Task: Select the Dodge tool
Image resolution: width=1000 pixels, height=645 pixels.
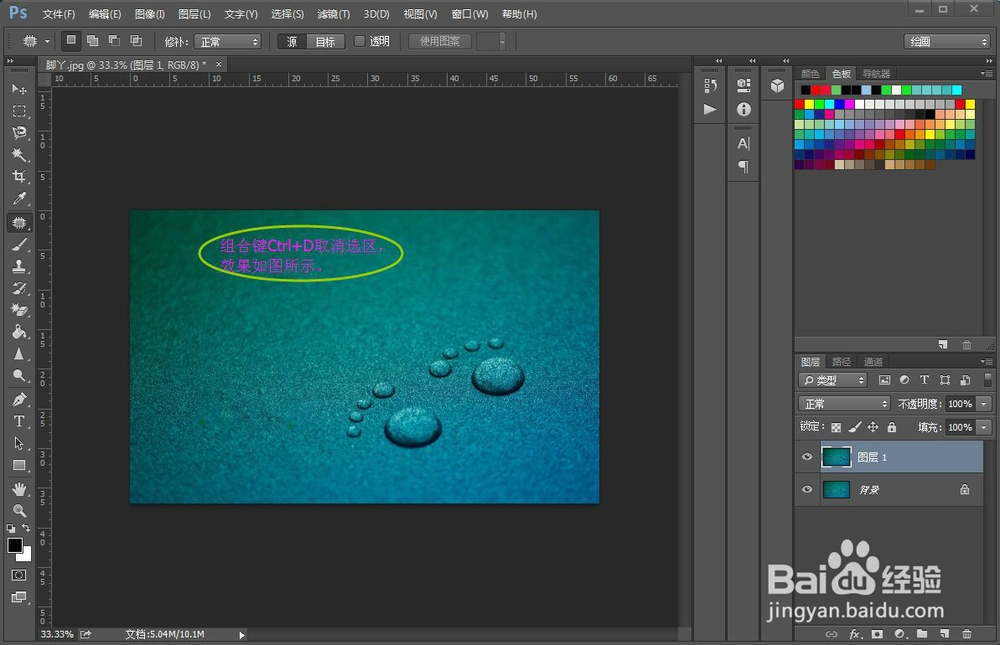Action: (x=19, y=376)
